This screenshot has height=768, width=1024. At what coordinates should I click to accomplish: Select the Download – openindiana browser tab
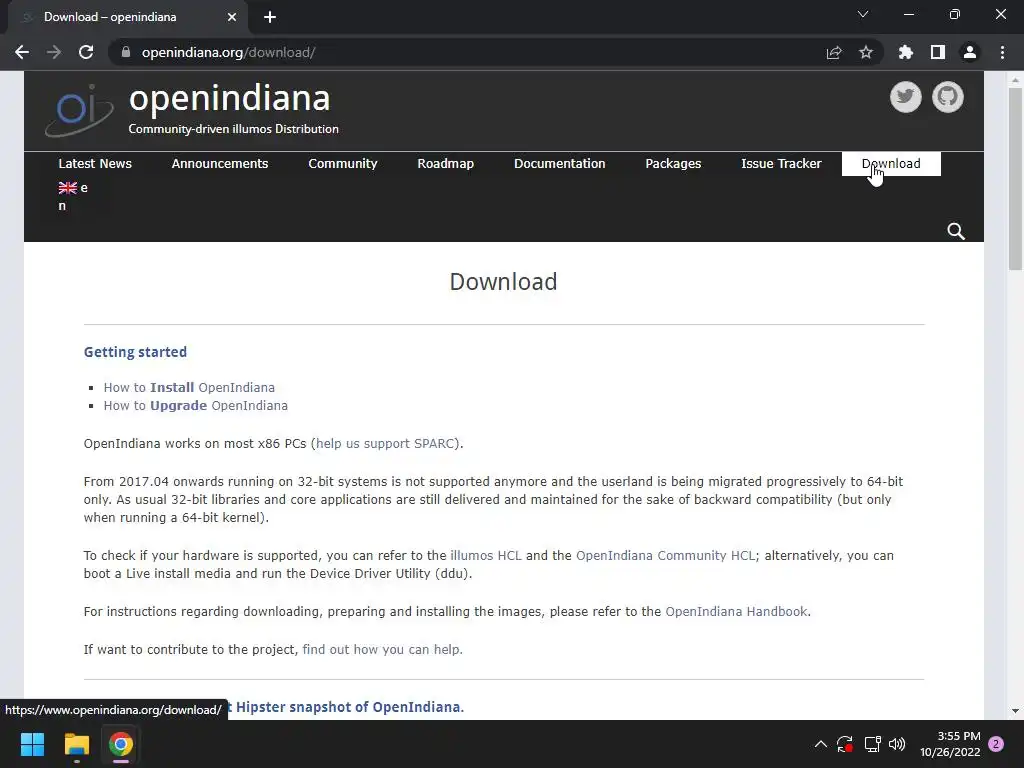point(127,17)
